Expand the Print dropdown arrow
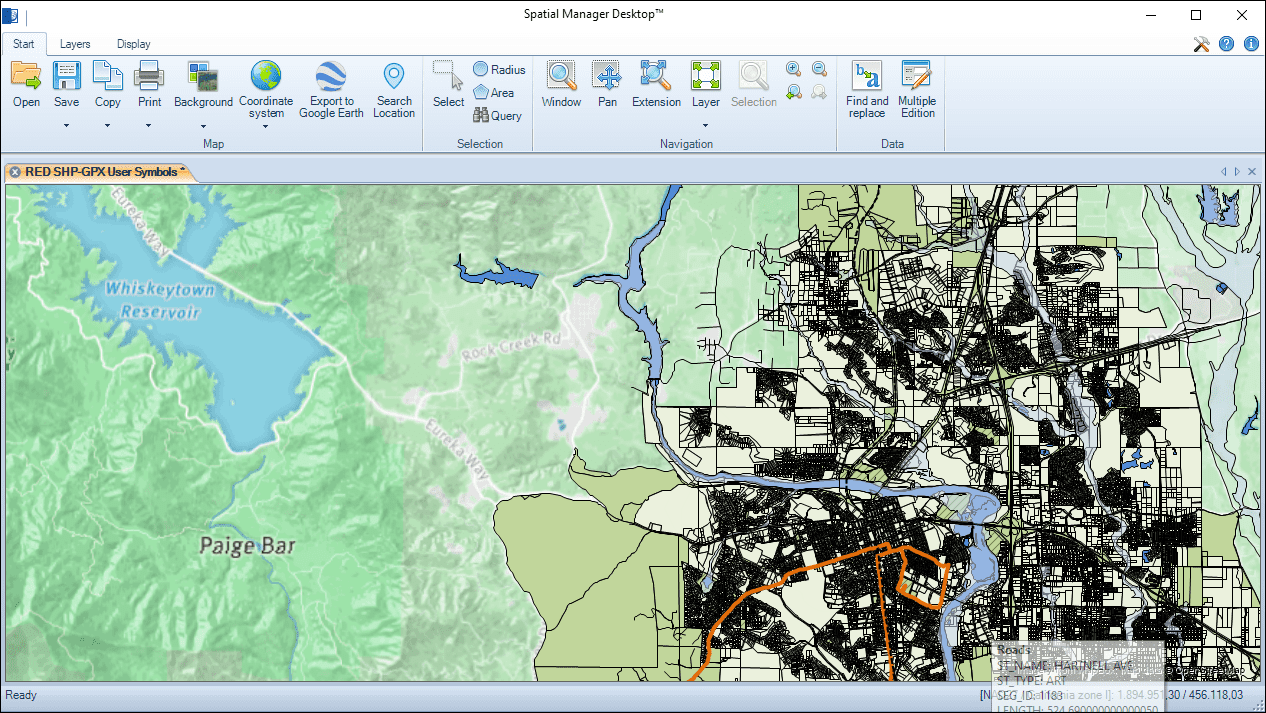Image resolution: width=1266 pixels, height=713 pixels. pyautogui.click(x=149, y=126)
